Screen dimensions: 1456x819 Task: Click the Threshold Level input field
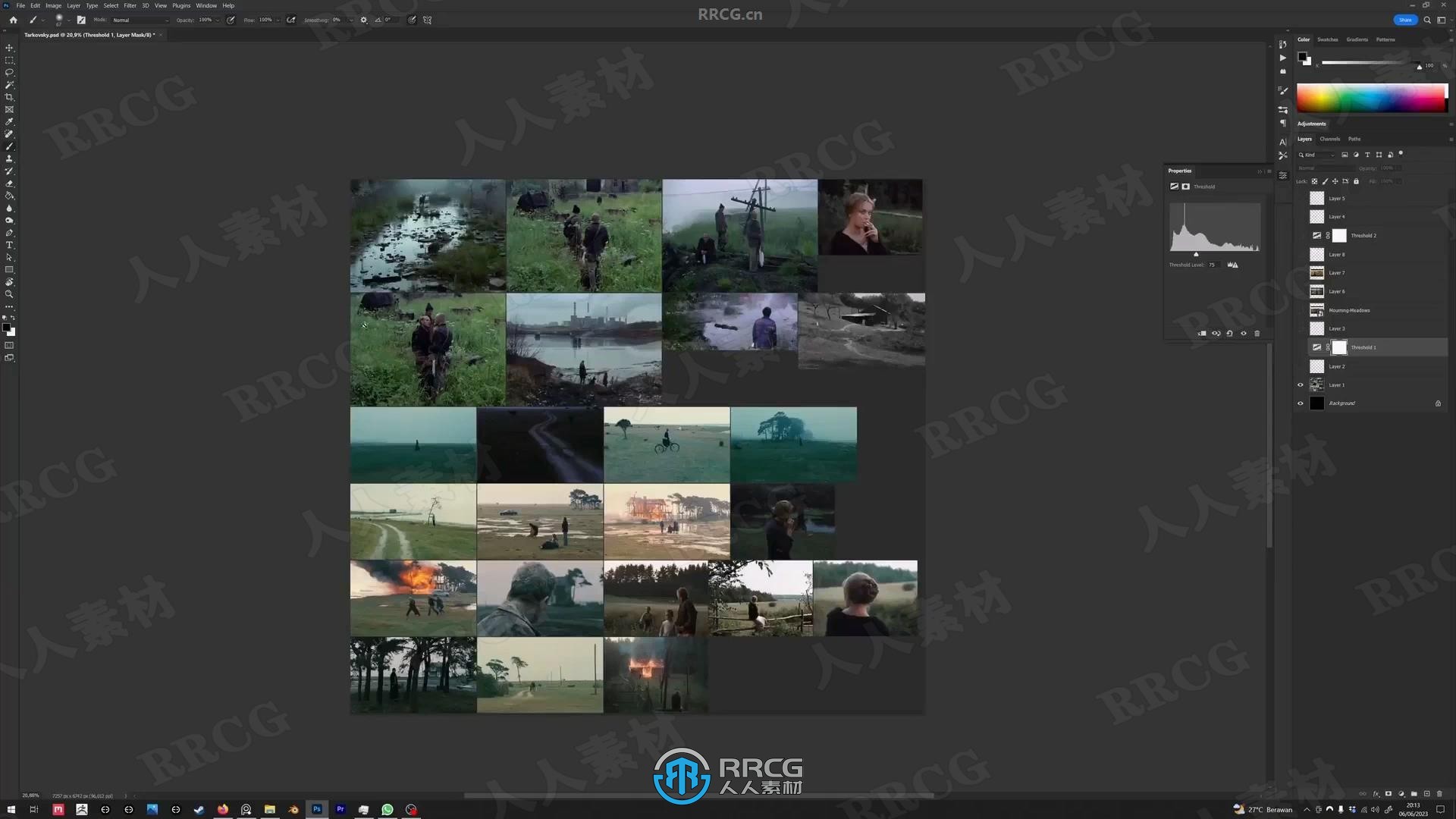(x=1216, y=265)
